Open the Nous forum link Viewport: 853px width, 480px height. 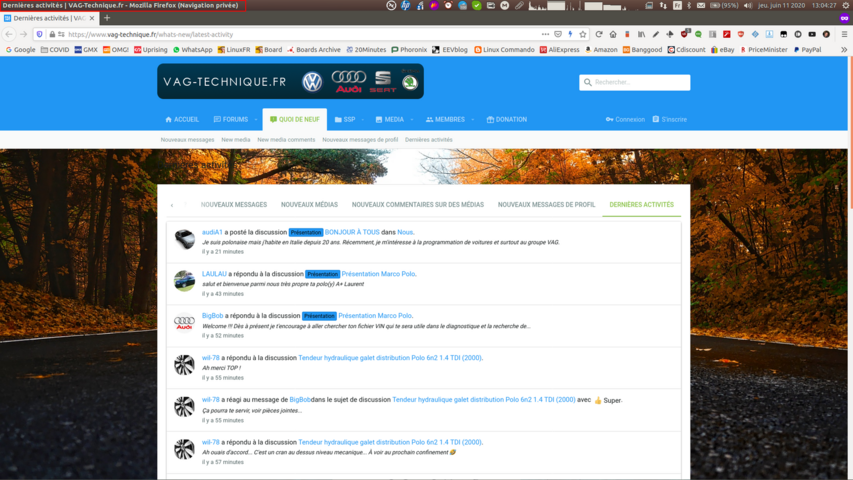click(x=405, y=232)
